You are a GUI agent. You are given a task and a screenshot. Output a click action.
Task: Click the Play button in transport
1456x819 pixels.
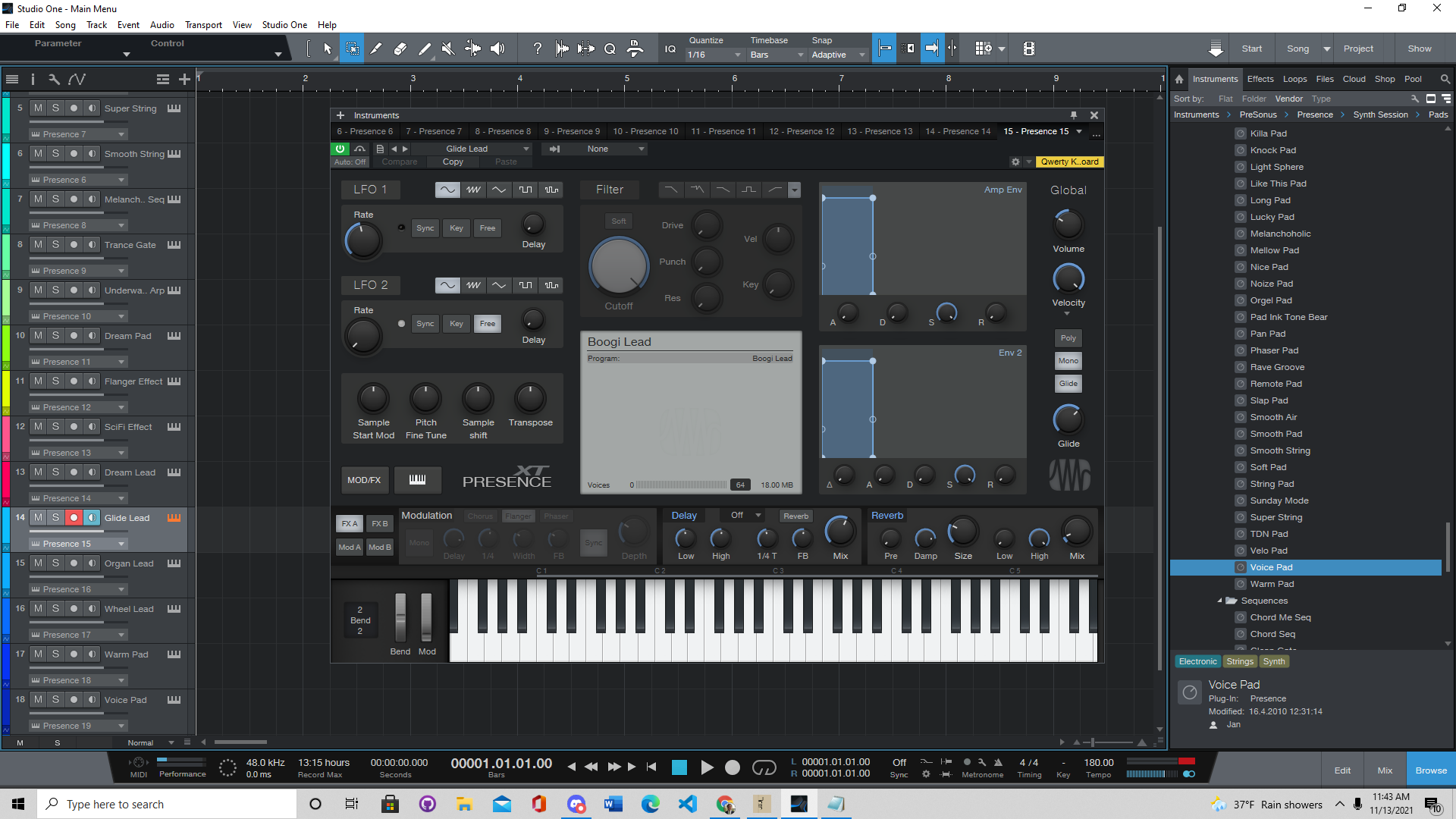(x=707, y=767)
